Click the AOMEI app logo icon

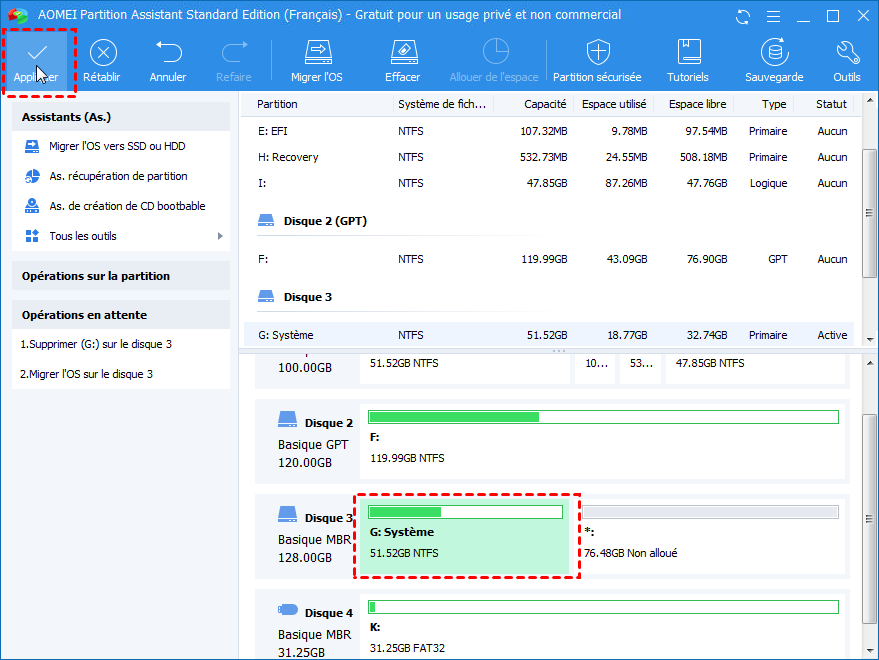[18, 15]
